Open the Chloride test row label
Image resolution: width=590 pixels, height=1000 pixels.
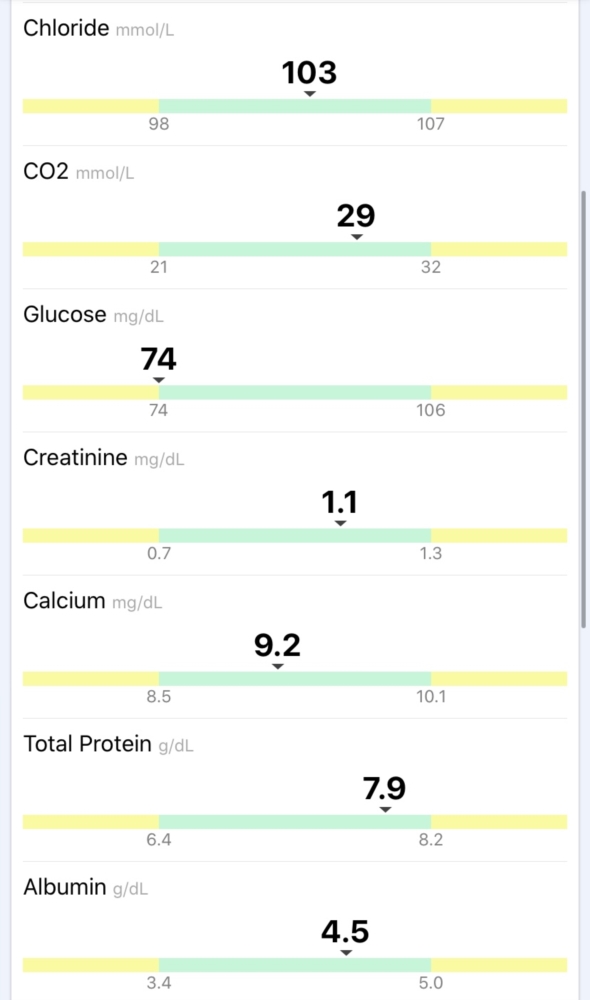pos(66,28)
